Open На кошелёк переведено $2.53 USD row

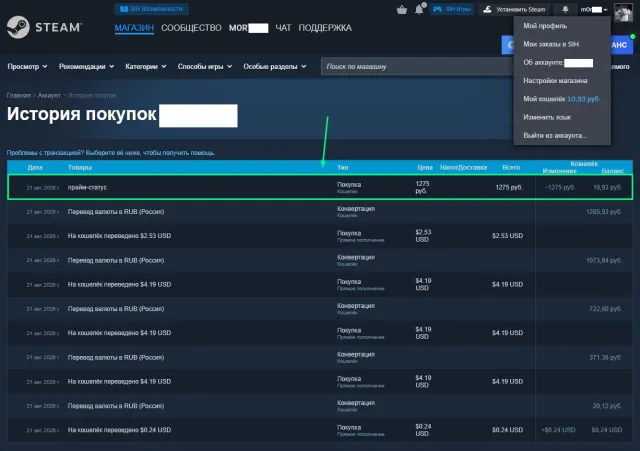point(320,236)
